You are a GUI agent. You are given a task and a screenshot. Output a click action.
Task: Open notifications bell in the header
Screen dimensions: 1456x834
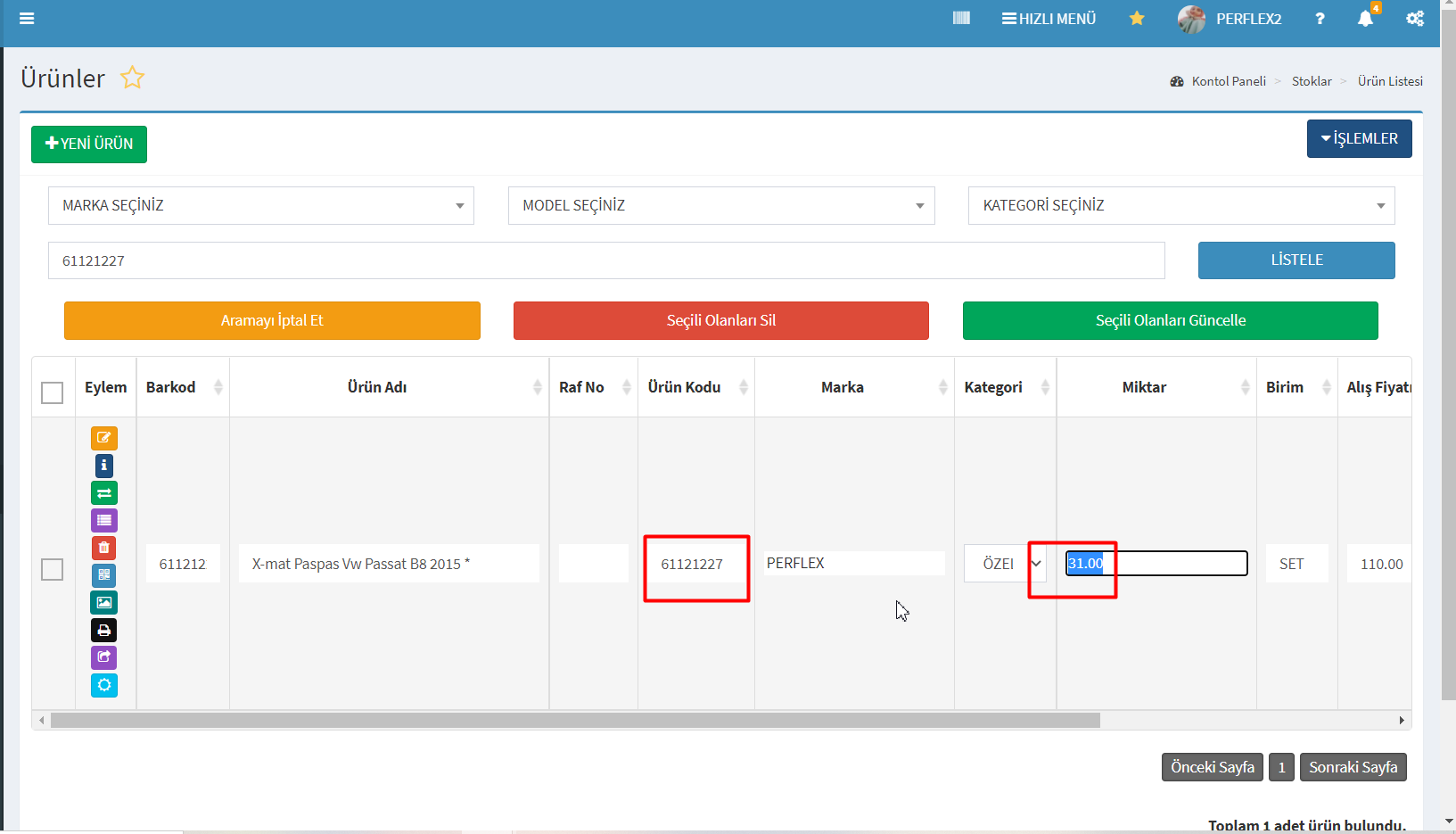coord(1365,19)
